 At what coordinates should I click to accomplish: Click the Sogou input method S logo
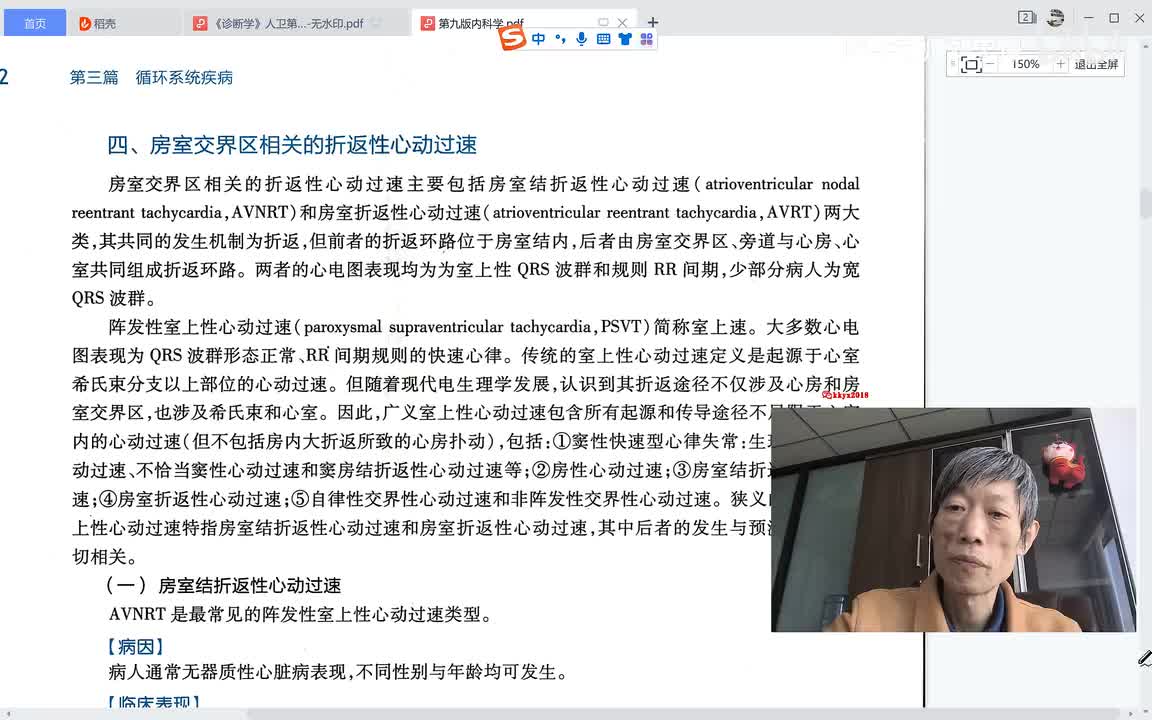point(512,38)
